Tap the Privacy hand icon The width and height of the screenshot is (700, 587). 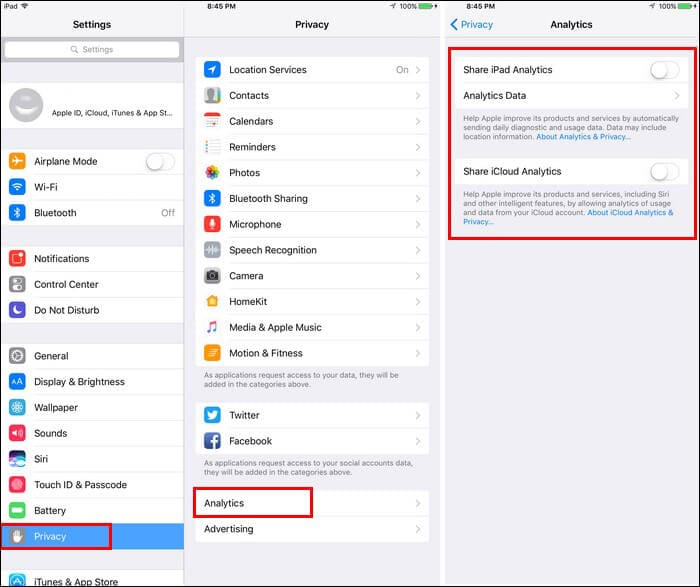click(17, 536)
